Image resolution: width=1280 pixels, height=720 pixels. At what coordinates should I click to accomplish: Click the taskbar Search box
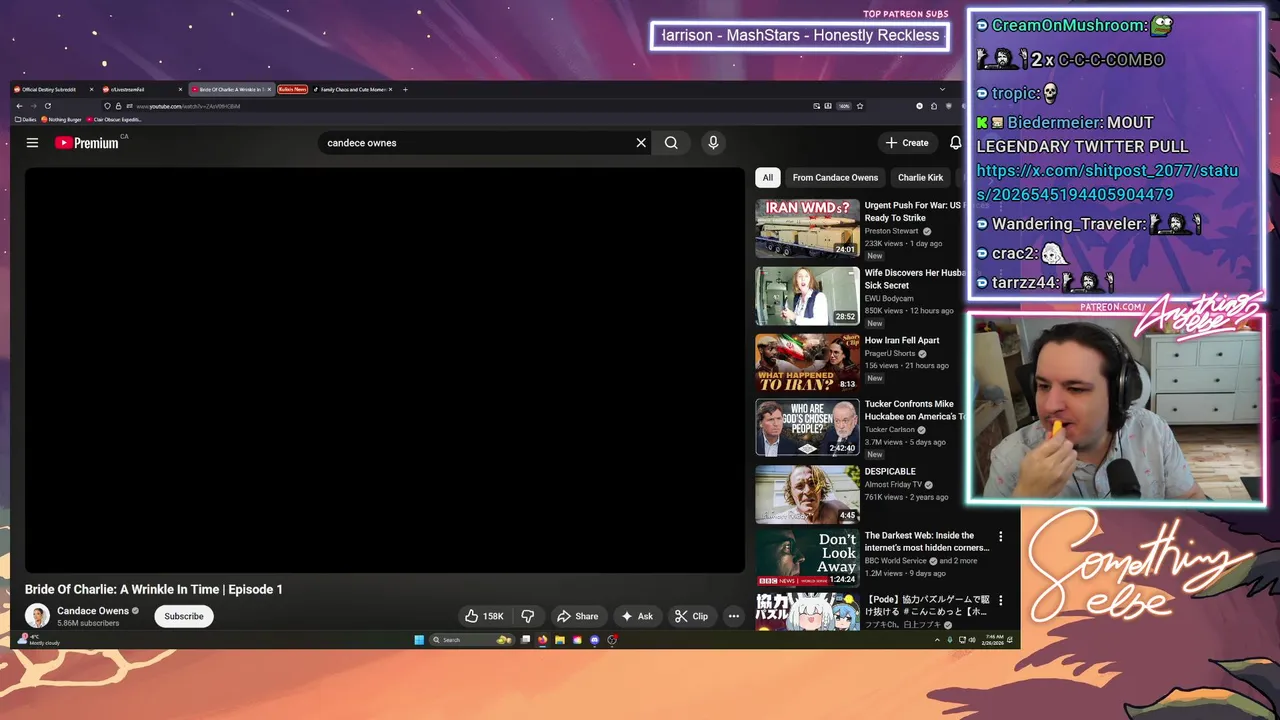[471, 640]
